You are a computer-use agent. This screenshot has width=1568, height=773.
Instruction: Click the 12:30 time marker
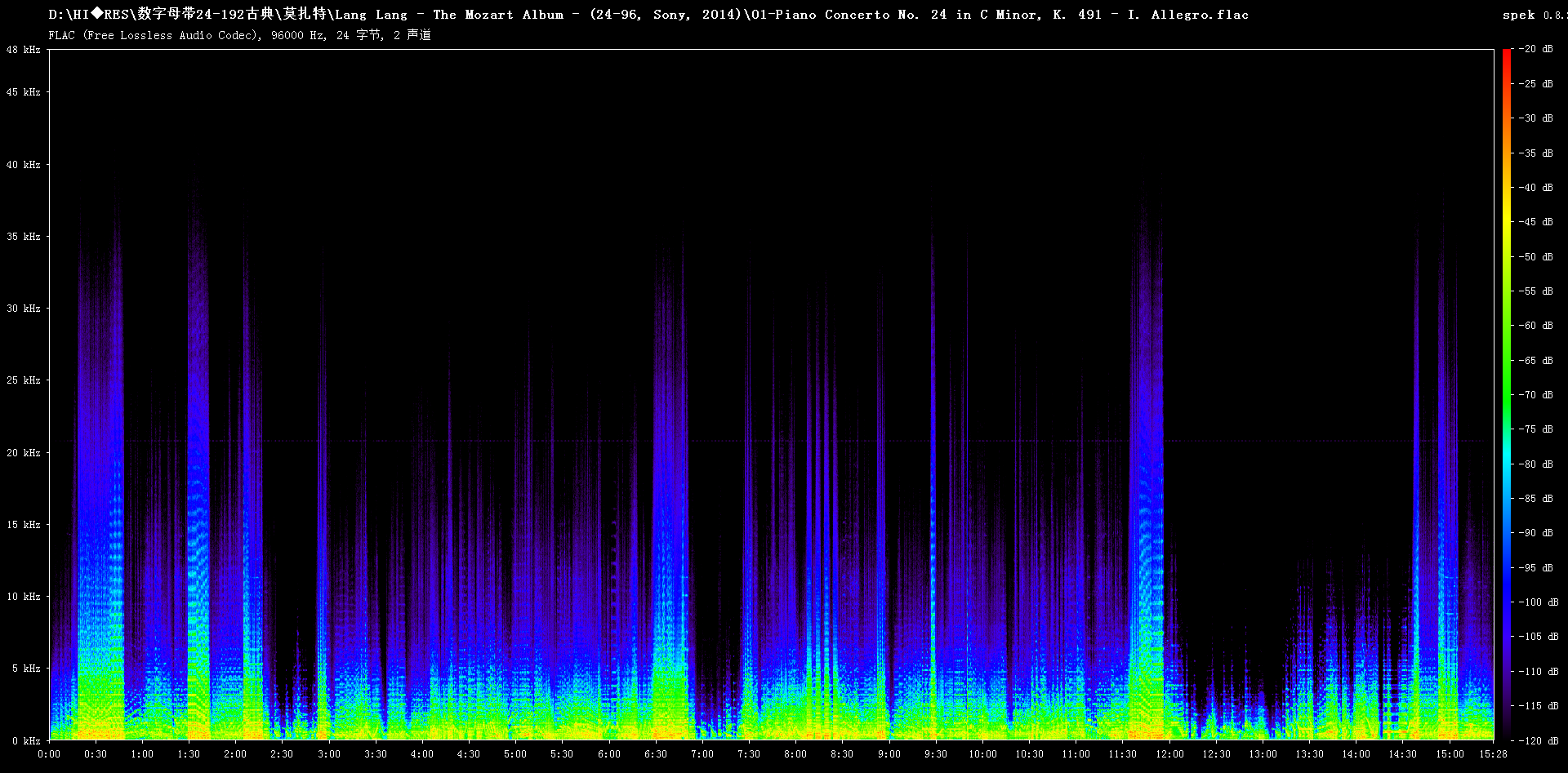click(x=1216, y=754)
